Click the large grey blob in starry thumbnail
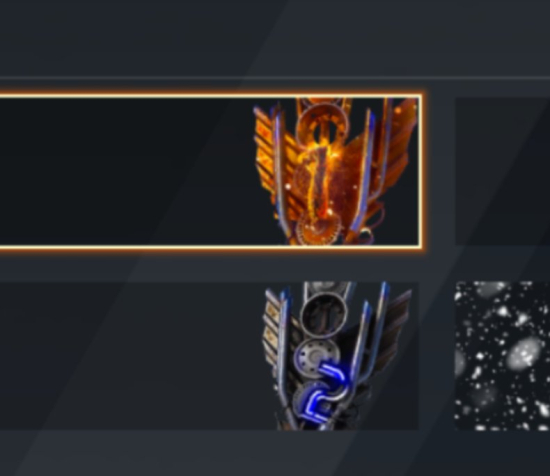Viewport: 550px width, 476px height. tap(524, 352)
